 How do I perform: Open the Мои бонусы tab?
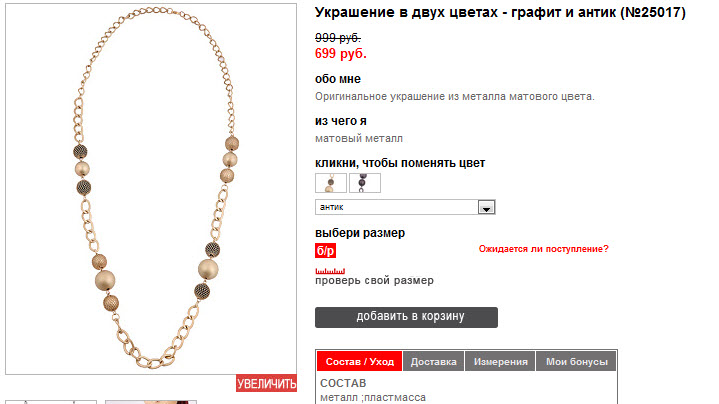(576, 361)
